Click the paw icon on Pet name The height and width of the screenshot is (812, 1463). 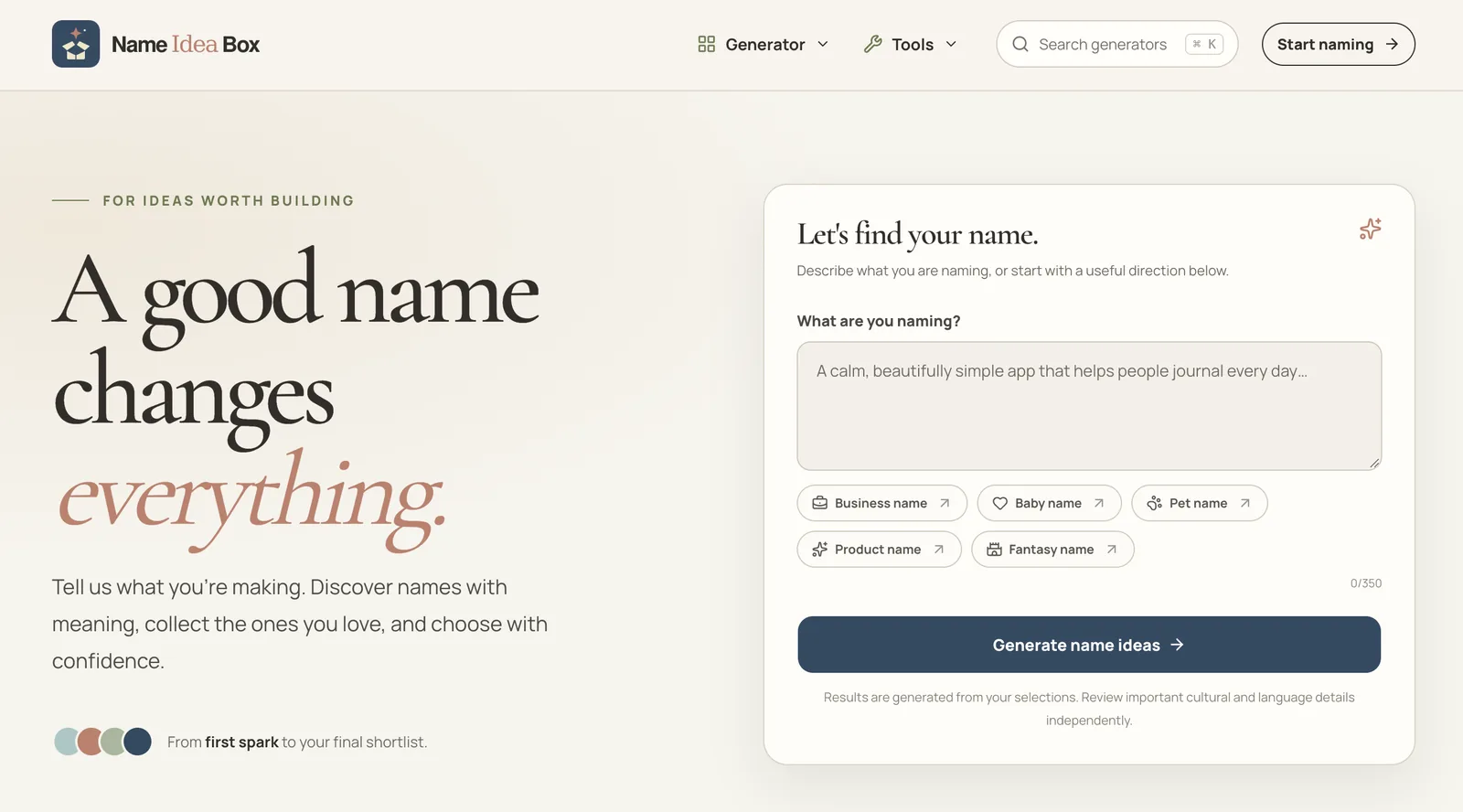1155,503
